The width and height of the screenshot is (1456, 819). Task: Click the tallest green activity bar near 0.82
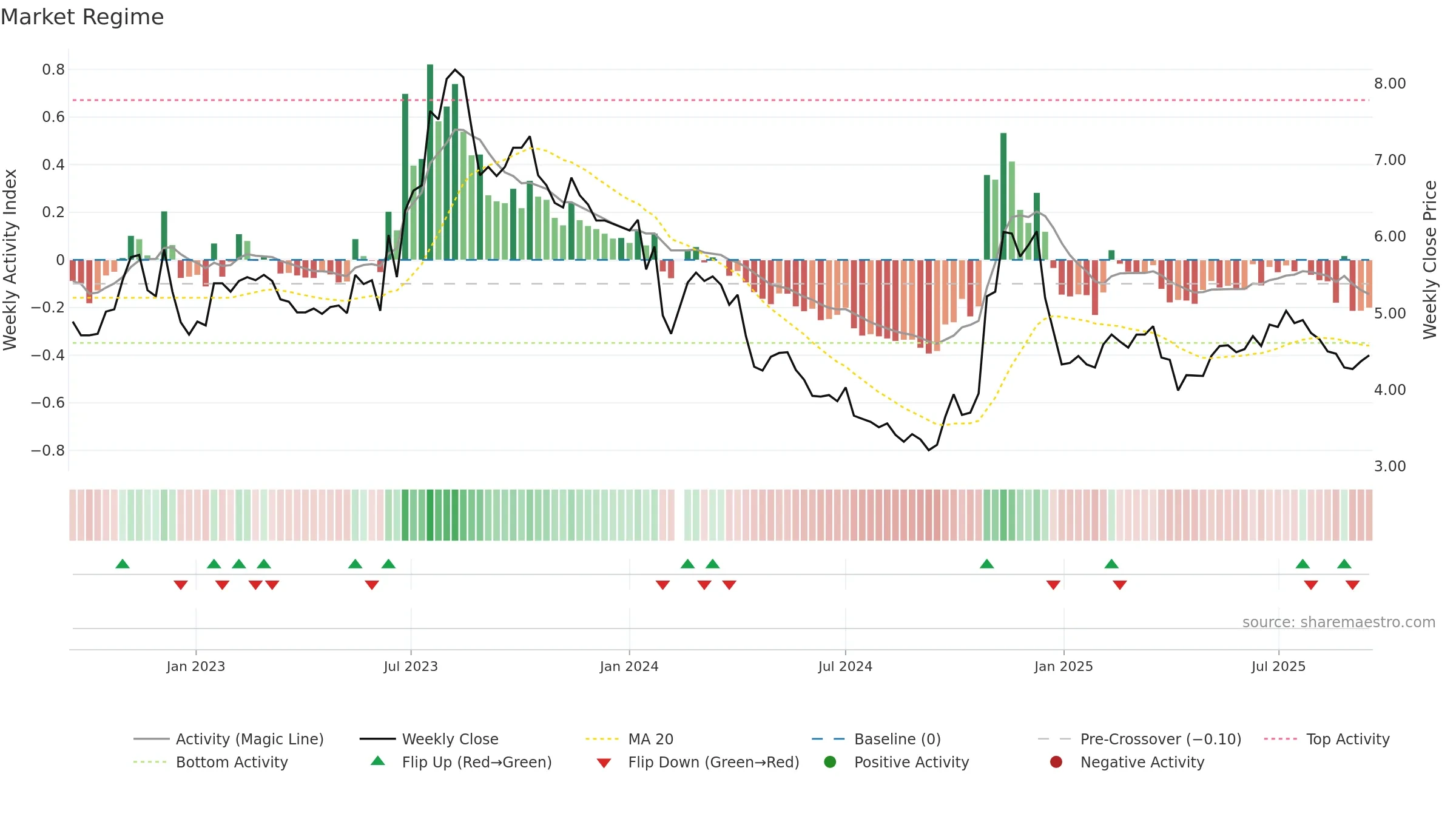pos(430,162)
